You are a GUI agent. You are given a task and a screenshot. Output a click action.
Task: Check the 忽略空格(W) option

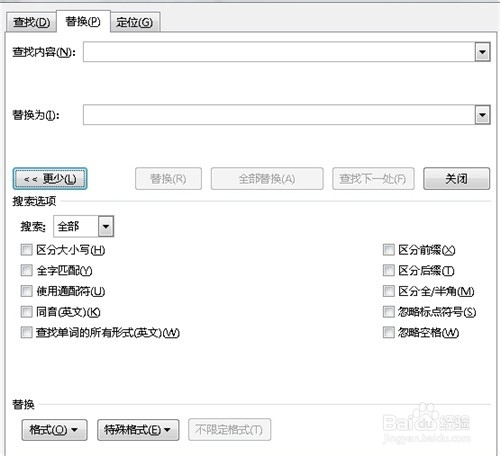click(x=389, y=332)
